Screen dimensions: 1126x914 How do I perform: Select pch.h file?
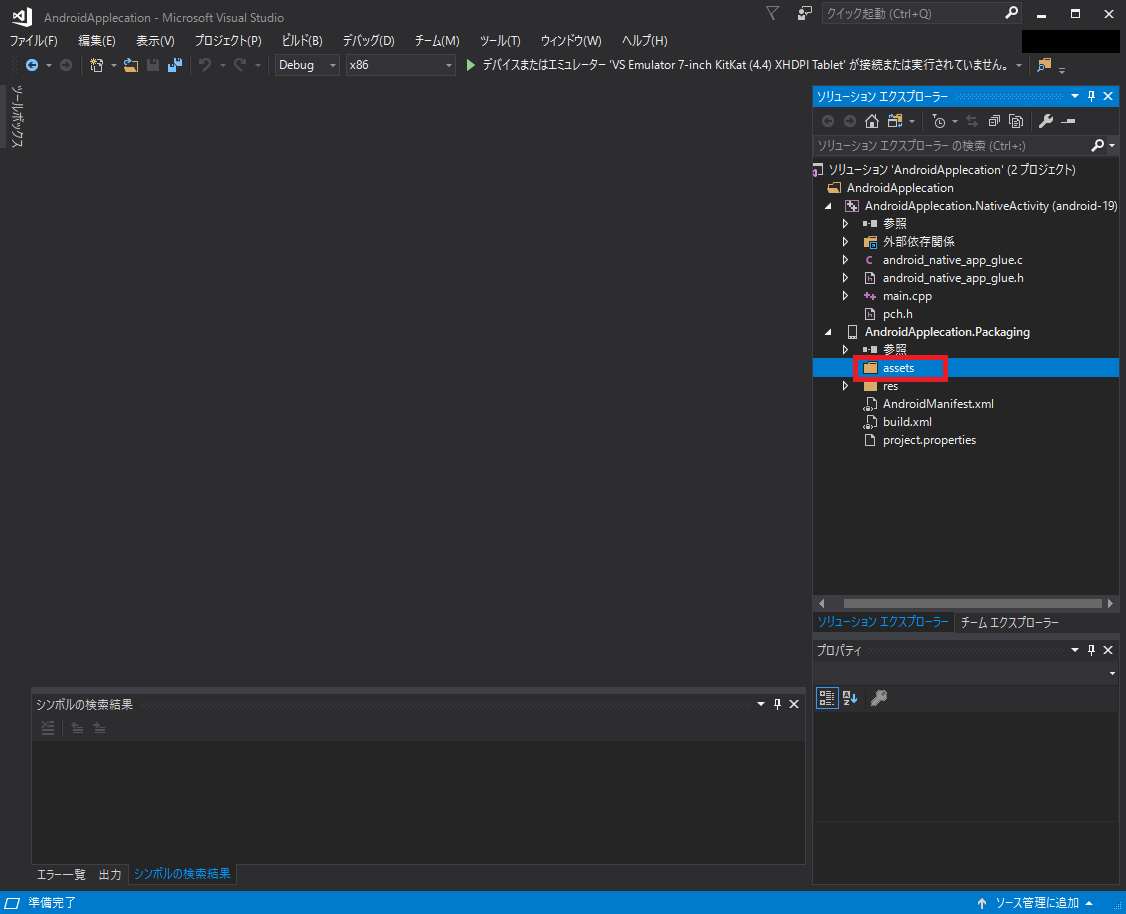pyautogui.click(x=898, y=314)
